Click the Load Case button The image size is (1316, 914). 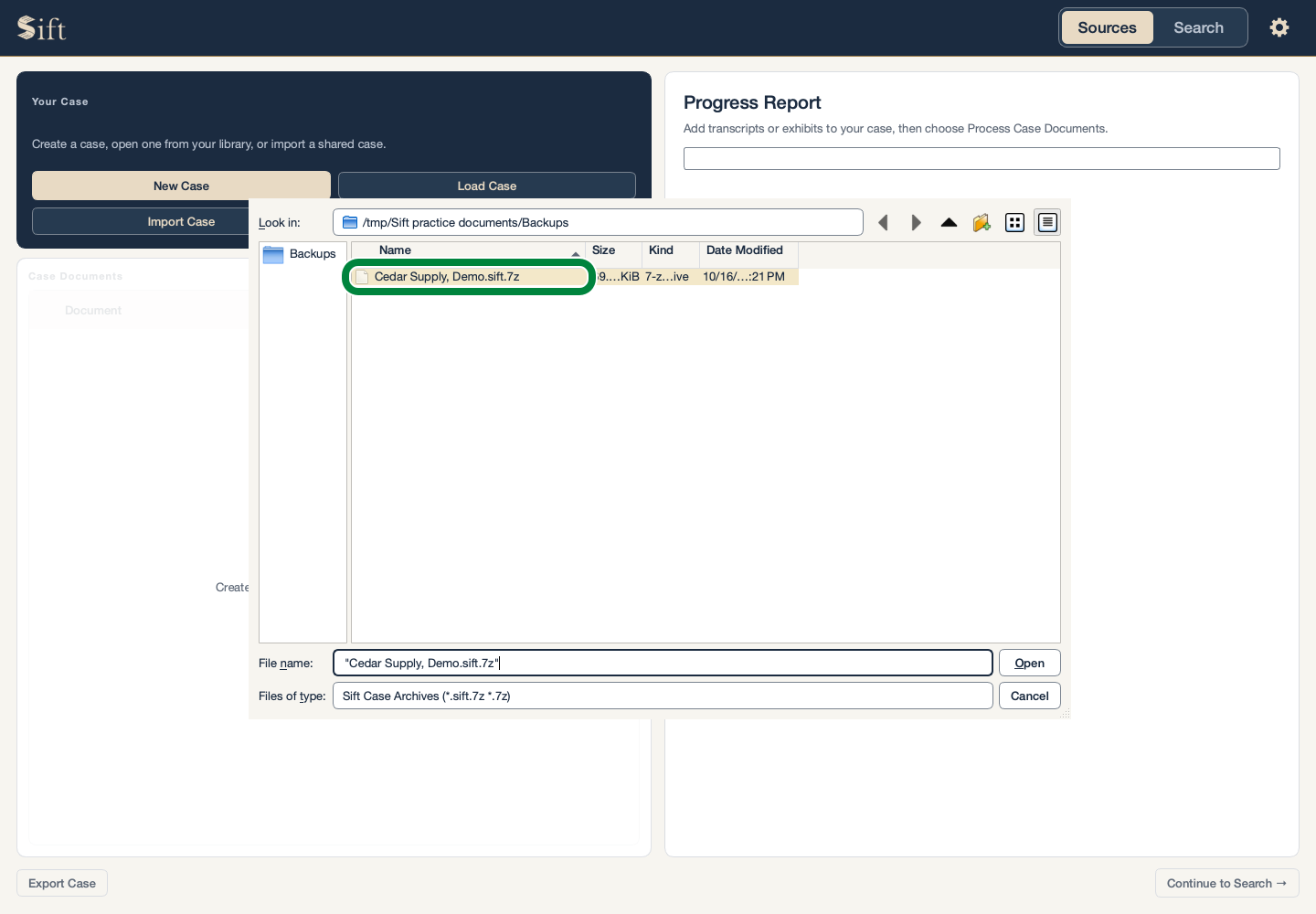coord(487,186)
